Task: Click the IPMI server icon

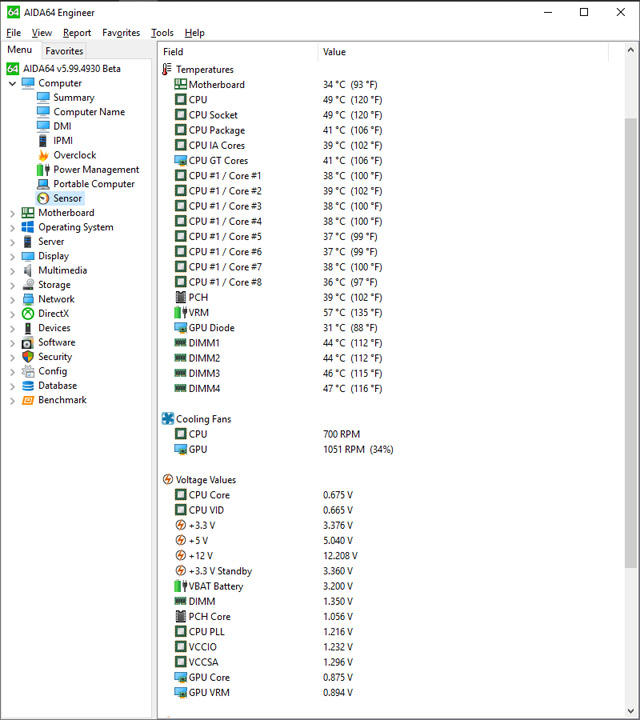Action: 43,141
